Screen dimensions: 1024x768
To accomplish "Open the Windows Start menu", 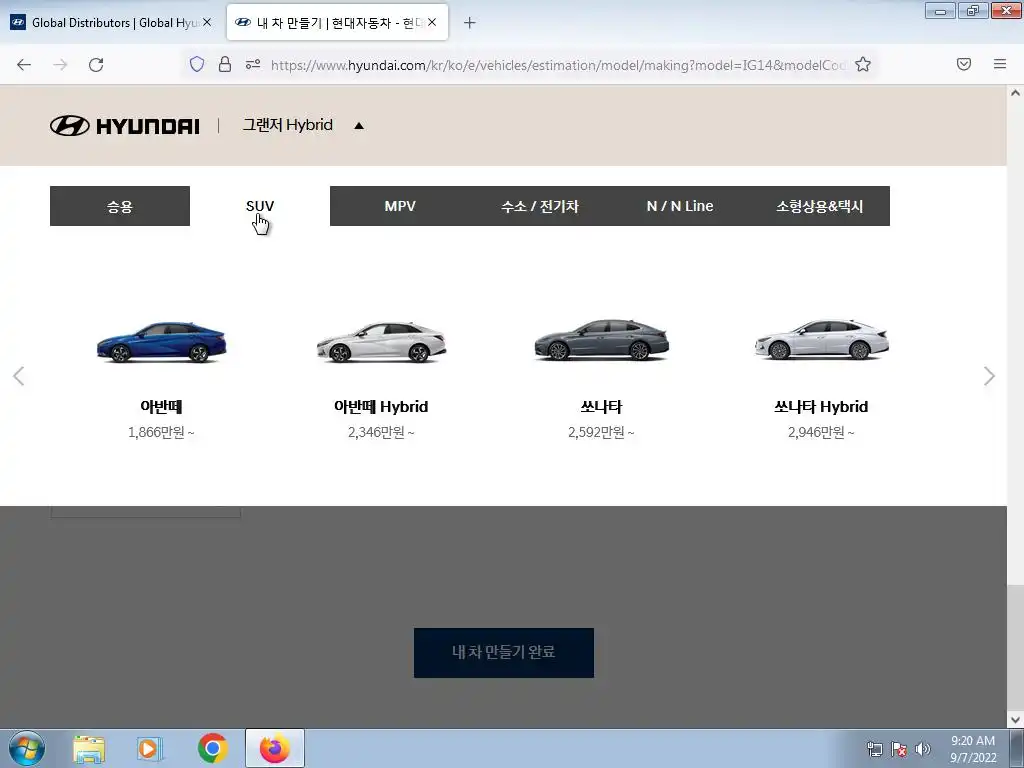I will pyautogui.click(x=27, y=748).
